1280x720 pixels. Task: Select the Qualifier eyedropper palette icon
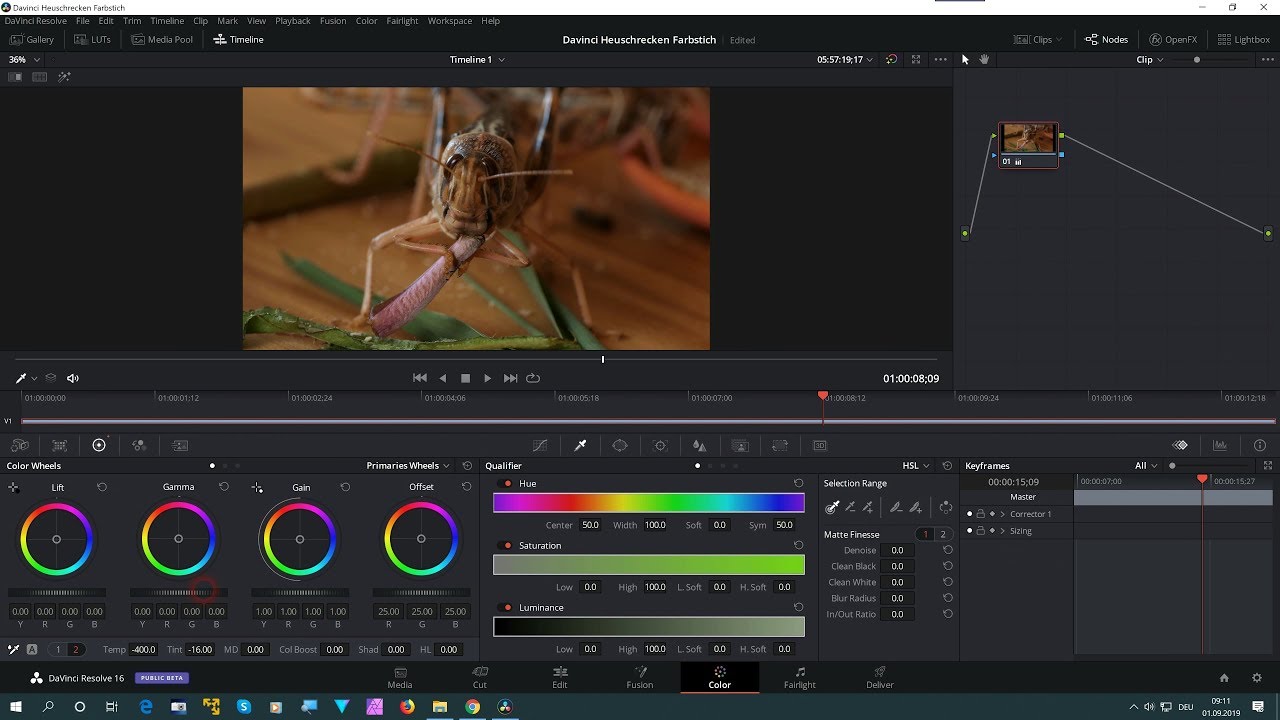580,445
